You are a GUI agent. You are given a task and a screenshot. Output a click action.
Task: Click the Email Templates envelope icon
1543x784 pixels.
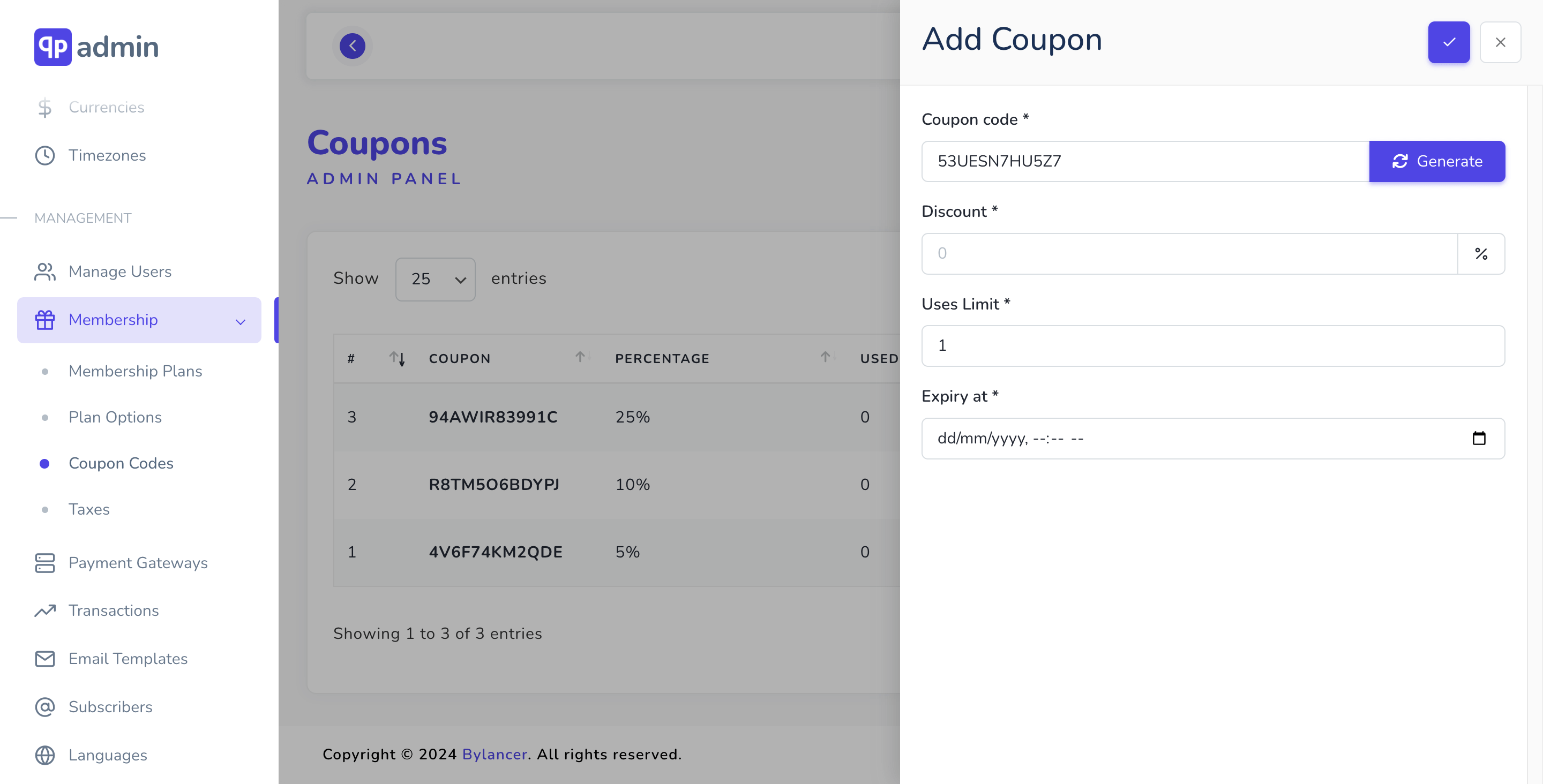[45, 659]
